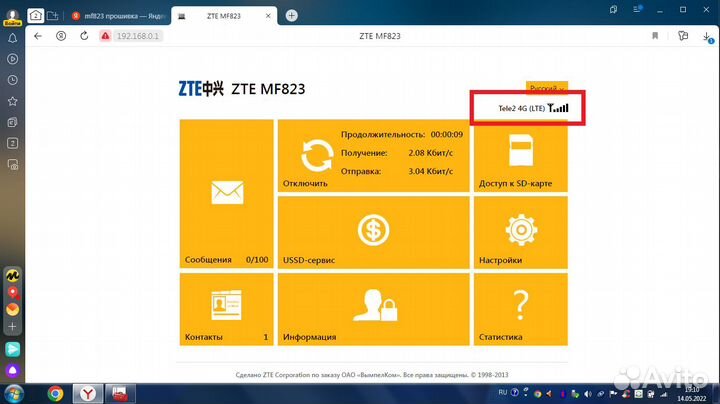This screenshot has width=720, height=404.
Task: Open Доступ к SD-карте tile
Action: (x=521, y=156)
